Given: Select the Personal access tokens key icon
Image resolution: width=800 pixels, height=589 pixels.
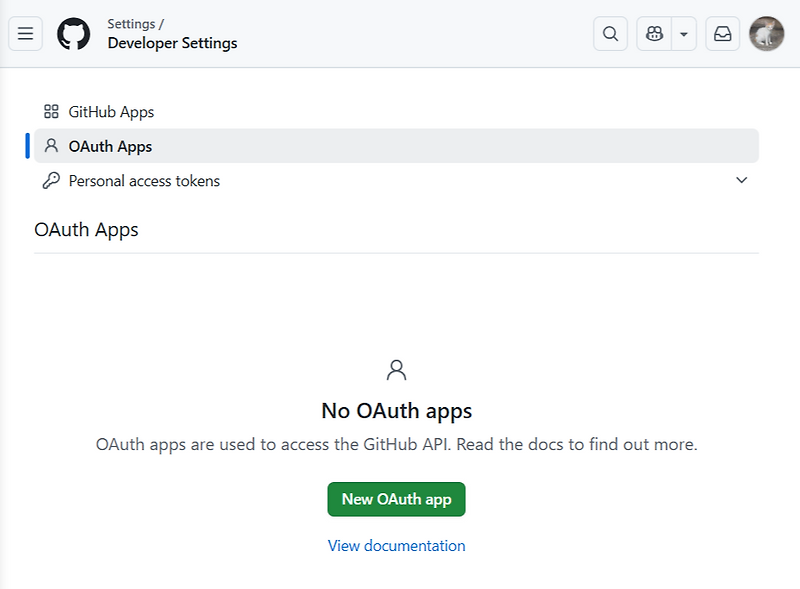Looking at the screenshot, I should [49, 180].
